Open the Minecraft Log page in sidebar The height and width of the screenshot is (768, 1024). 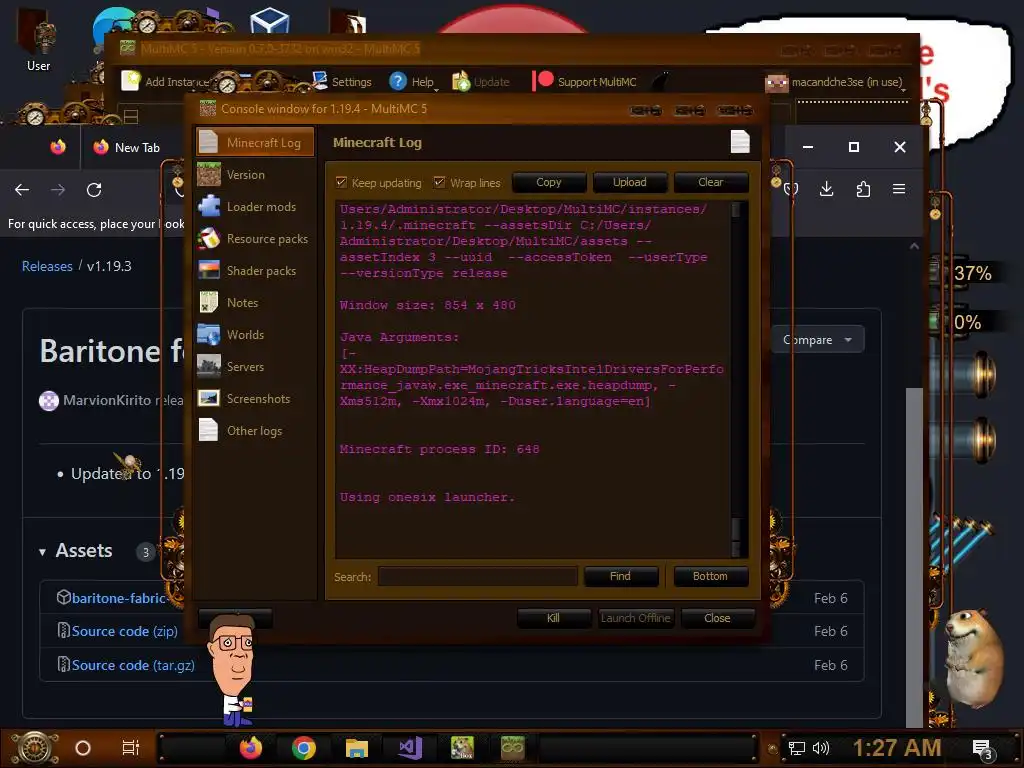pyautogui.click(x=255, y=142)
